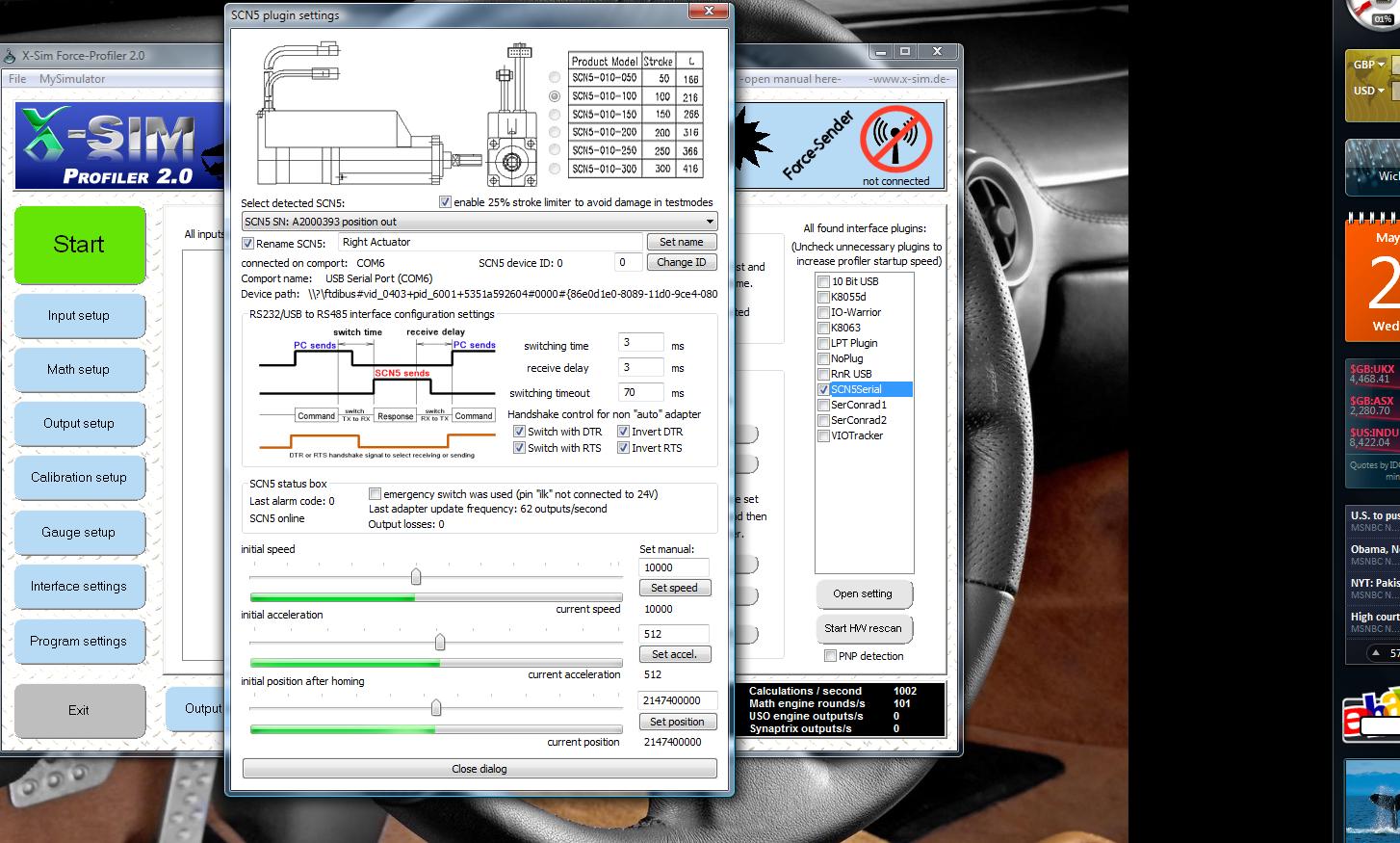Toggle the 25% stroke limiter checkbox
The width and height of the screenshot is (1400, 843).
tap(445, 202)
